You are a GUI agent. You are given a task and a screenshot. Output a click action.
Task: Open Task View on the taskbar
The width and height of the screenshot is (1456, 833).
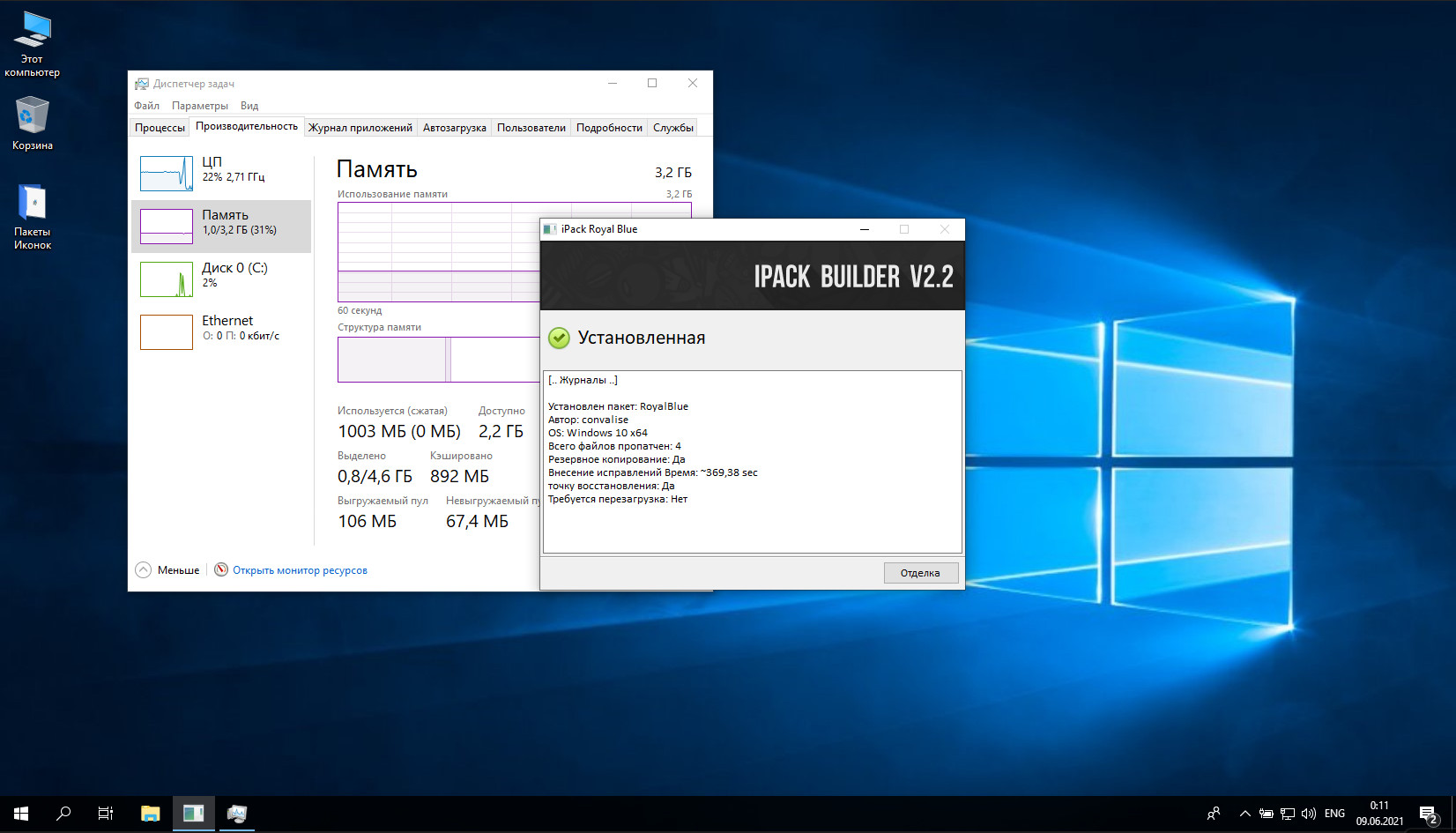(x=106, y=814)
